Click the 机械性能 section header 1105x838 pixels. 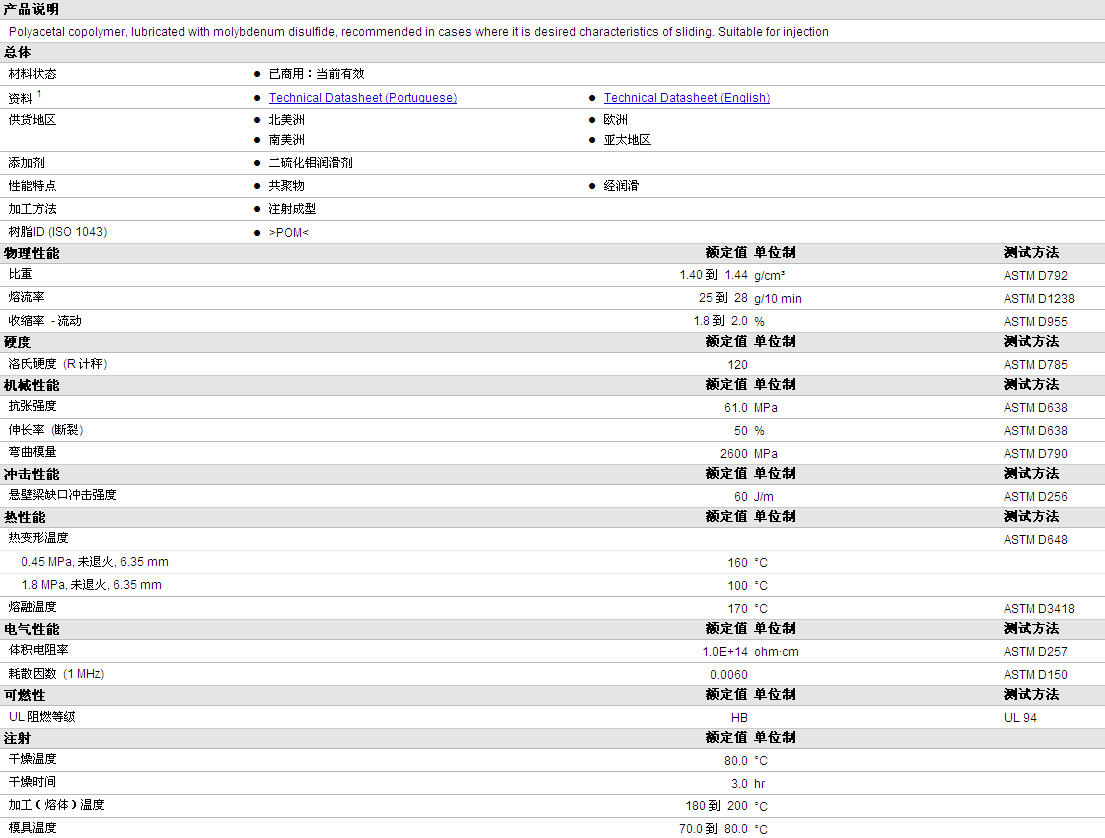point(31,386)
